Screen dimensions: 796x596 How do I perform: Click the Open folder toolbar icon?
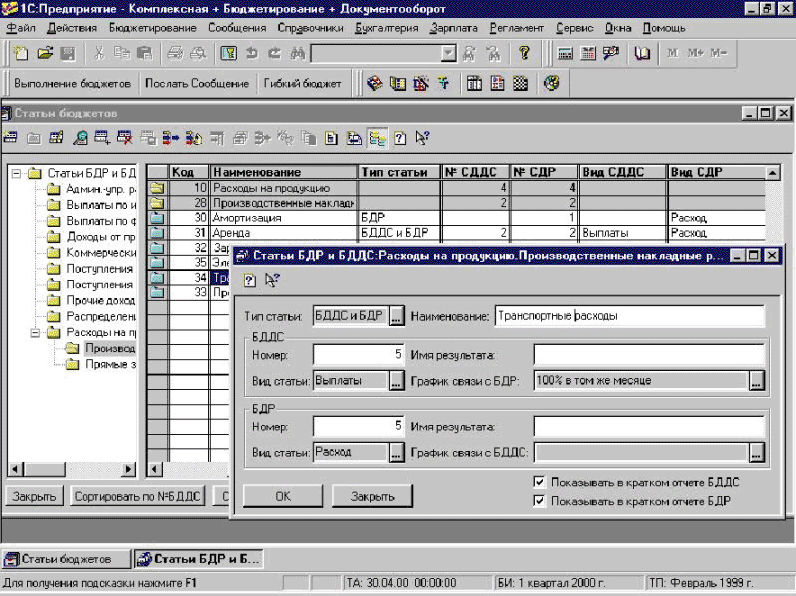[x=45, y=53]
